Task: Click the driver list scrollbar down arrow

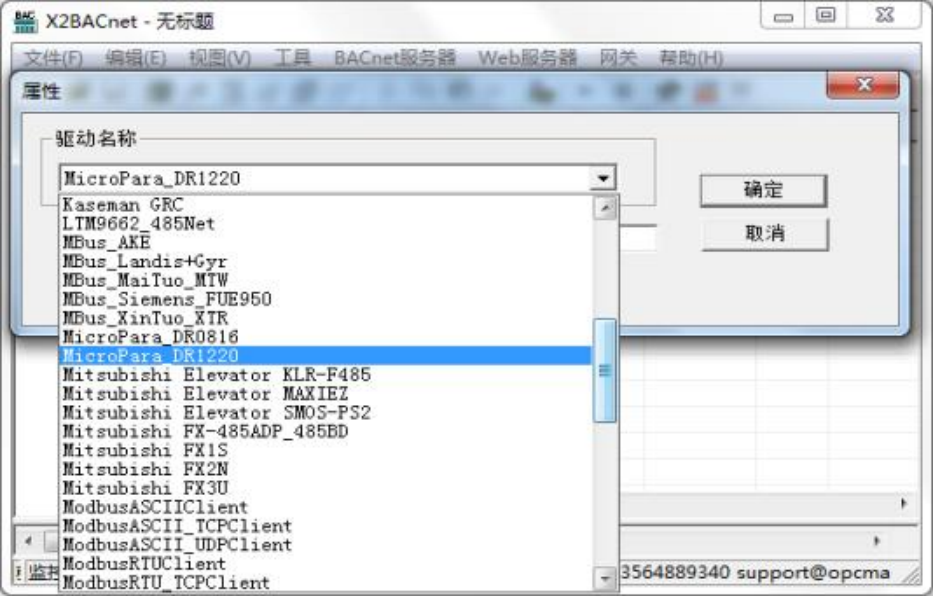Action: [605, 578]
